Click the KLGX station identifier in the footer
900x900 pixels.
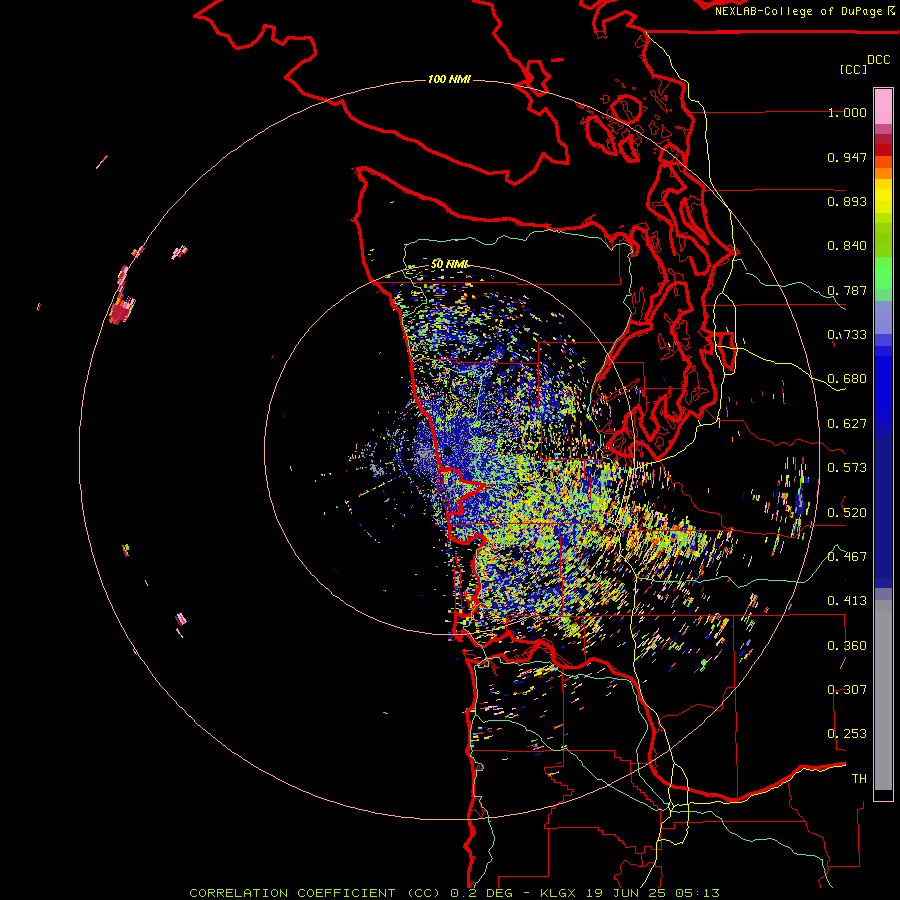557,893
